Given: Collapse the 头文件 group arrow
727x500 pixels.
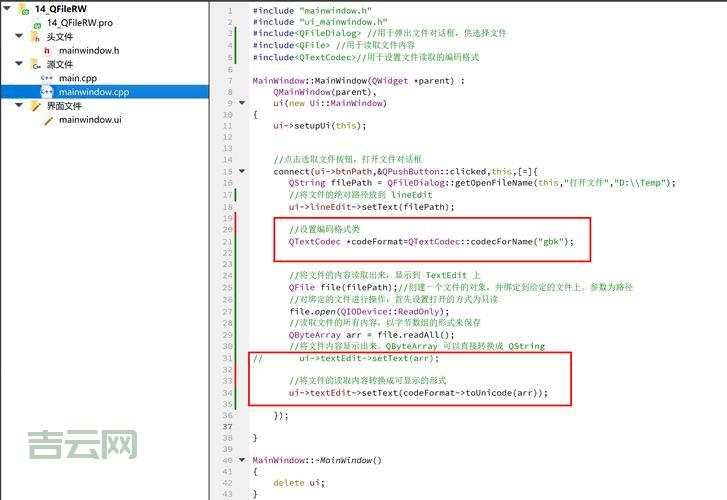Looking at the screenshot, I should [19, 36].
